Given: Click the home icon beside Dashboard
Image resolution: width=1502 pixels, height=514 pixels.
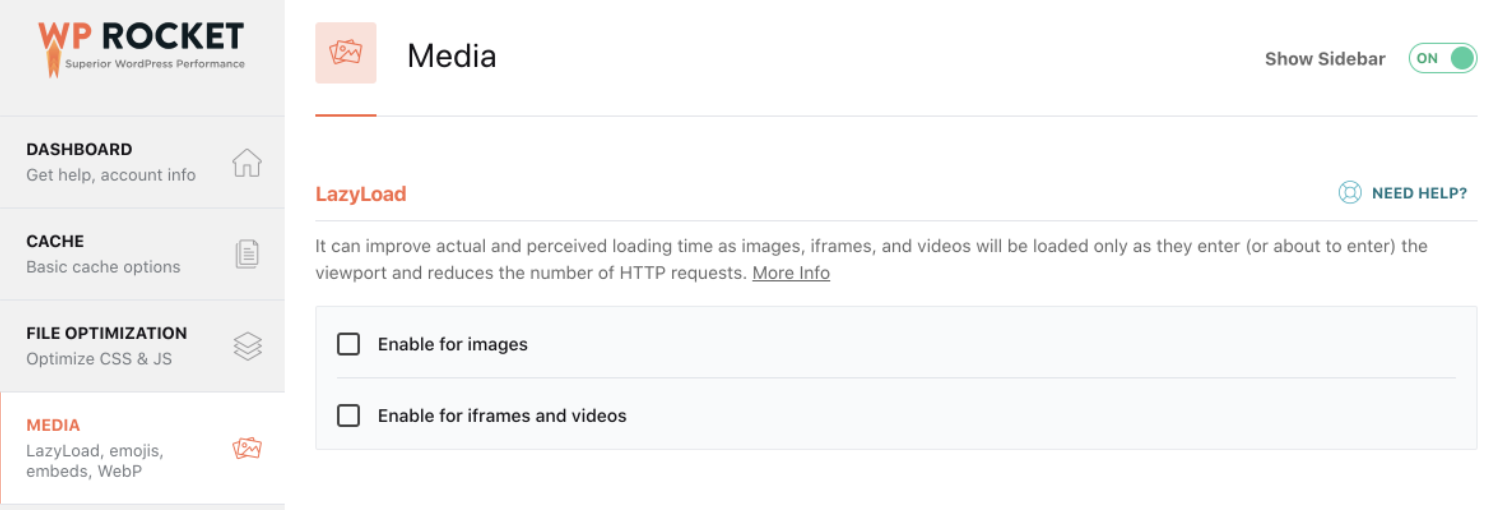Looking at the screenshot, I should point(247,162).
